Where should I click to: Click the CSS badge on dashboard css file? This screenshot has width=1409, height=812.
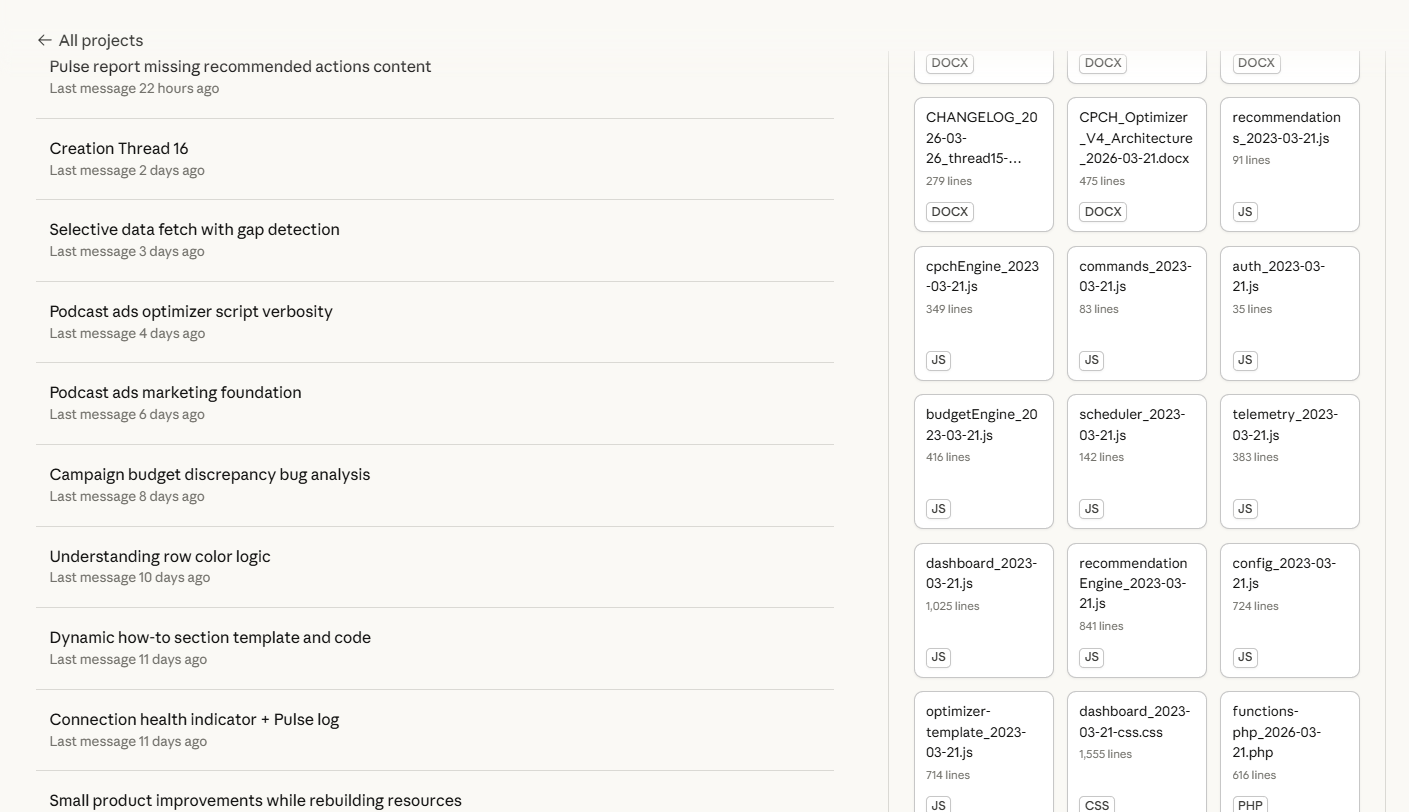1096,805
